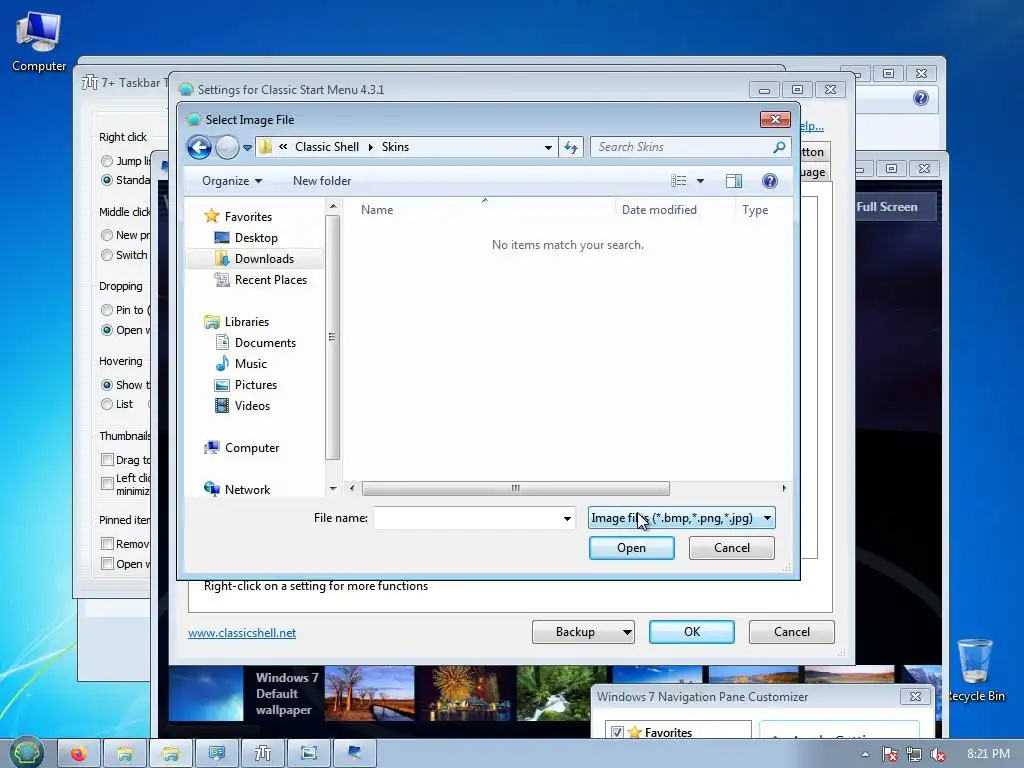
Task: Click navigation pane scroll up arrow
Action: tap(333, 206)
